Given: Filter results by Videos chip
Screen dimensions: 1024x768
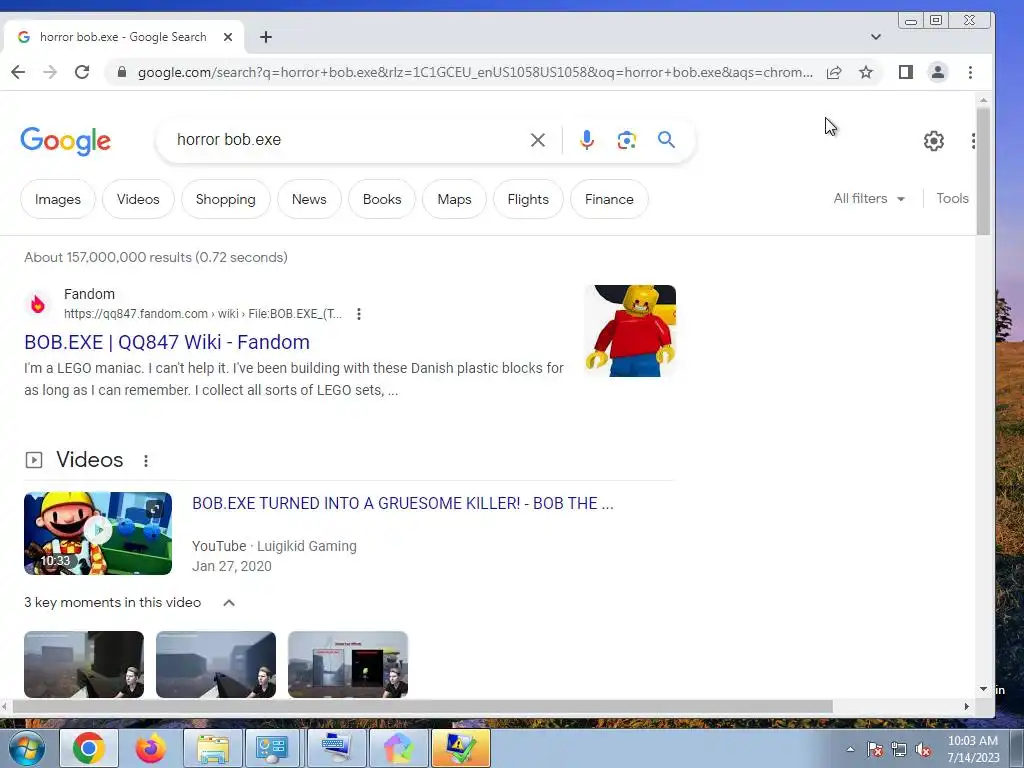Looking at the screenshot, I should click(138, 199).
